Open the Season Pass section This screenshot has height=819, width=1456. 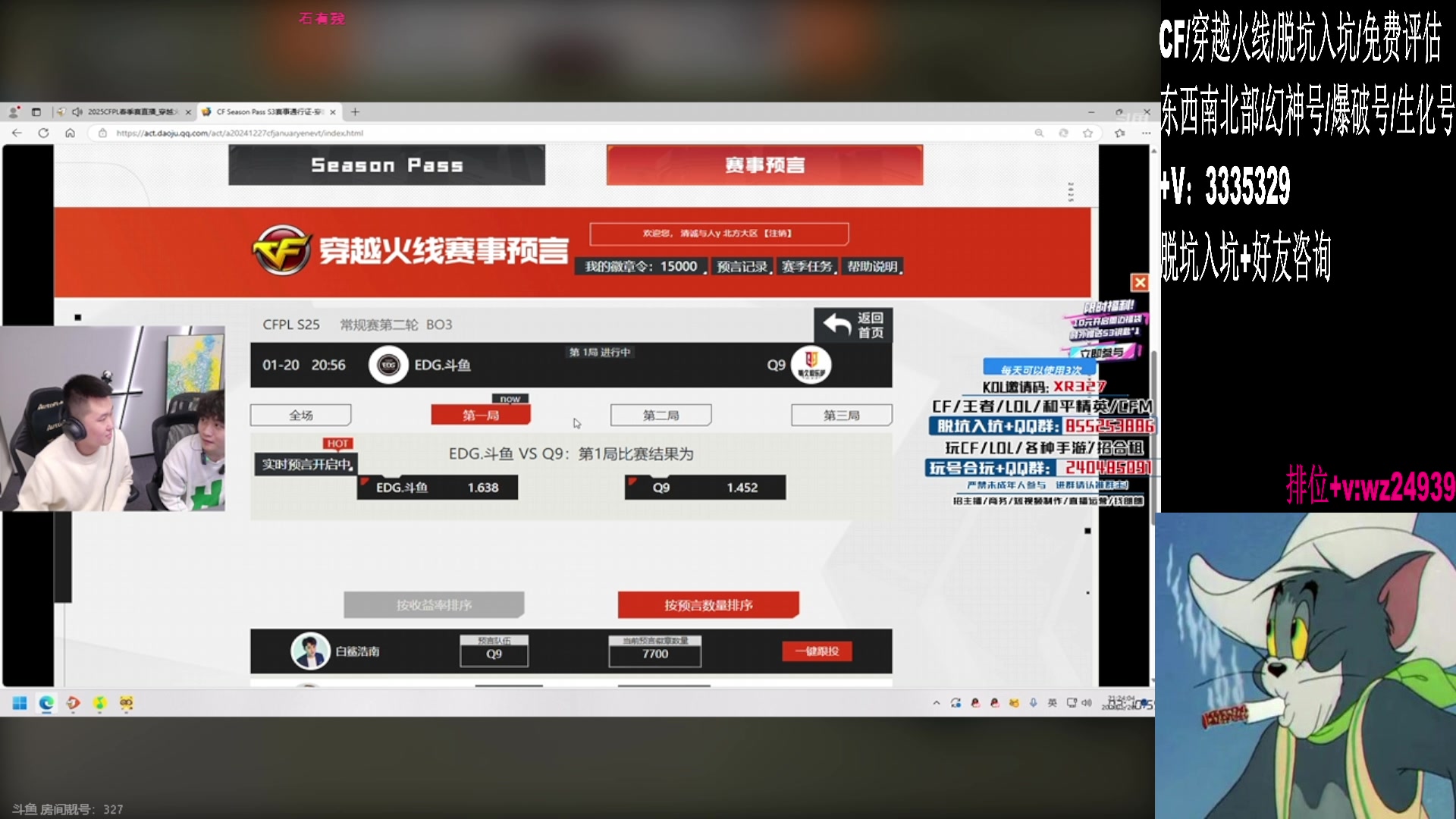pyautogui.click(x=387, y=165)
